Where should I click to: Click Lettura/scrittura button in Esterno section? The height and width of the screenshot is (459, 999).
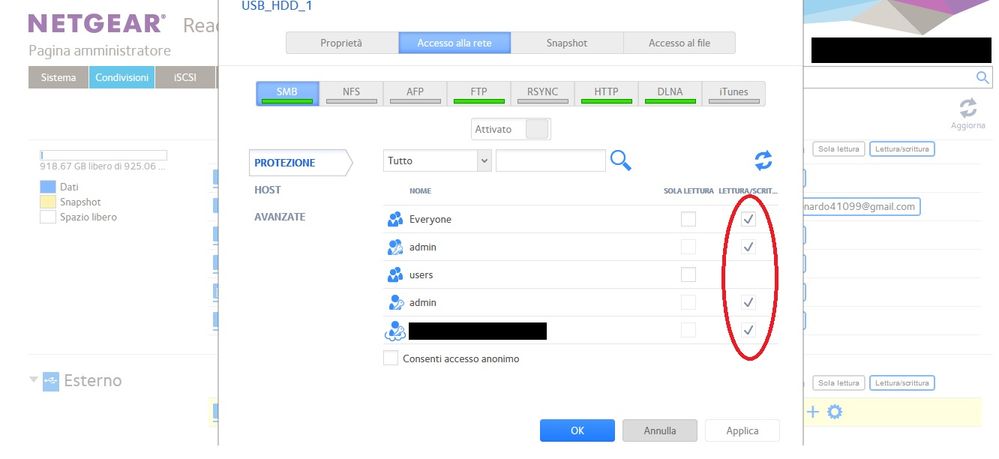902,383
